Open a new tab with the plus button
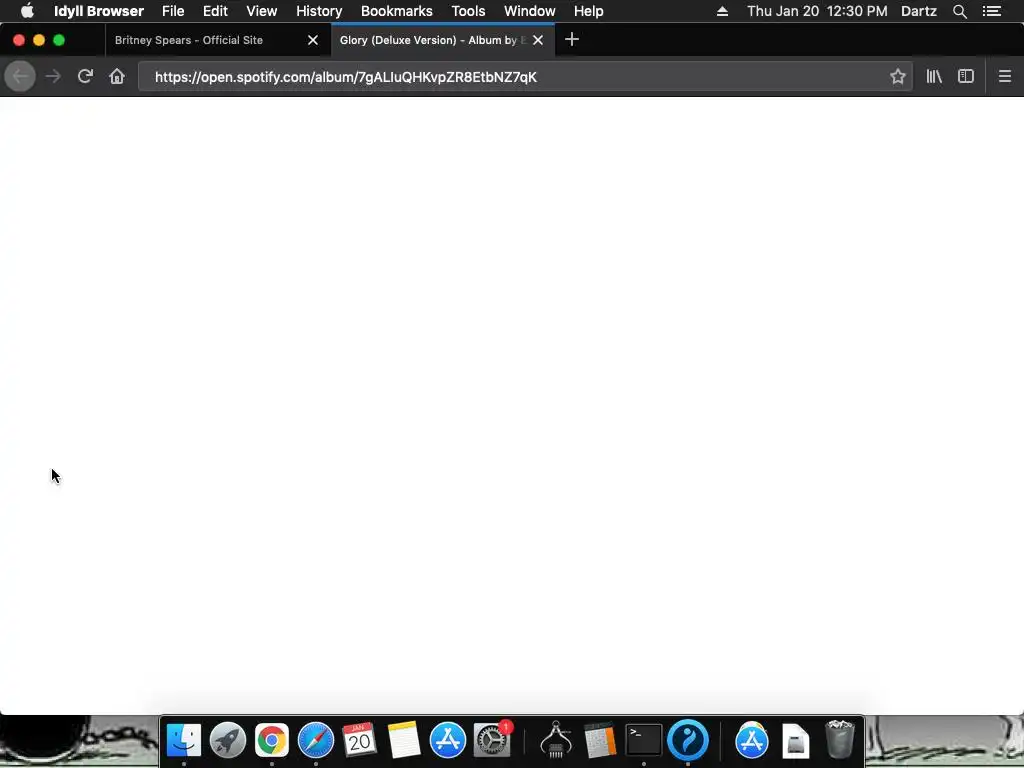Image resolution: width=1024 pixels, height=768 pixels. pos(571,40)
